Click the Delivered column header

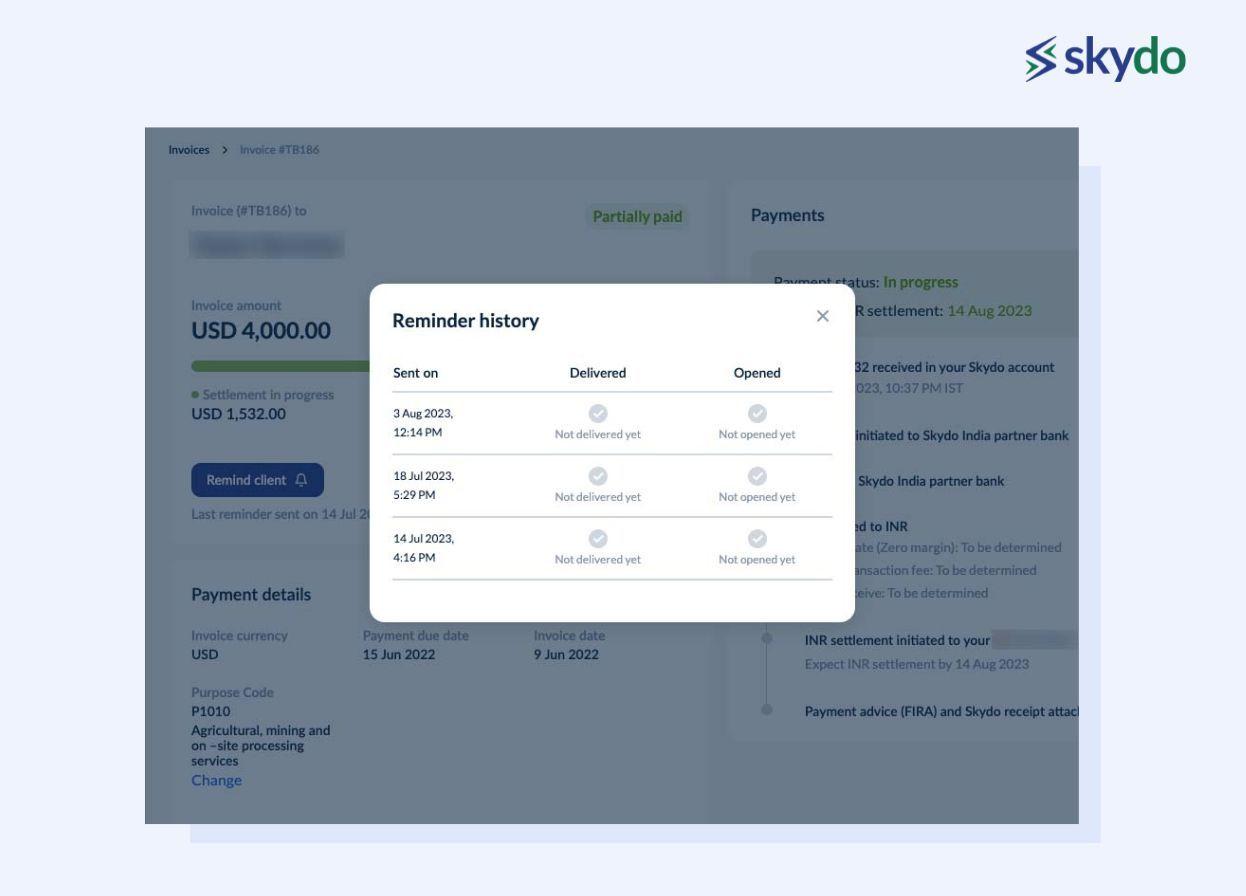point(598,373)
